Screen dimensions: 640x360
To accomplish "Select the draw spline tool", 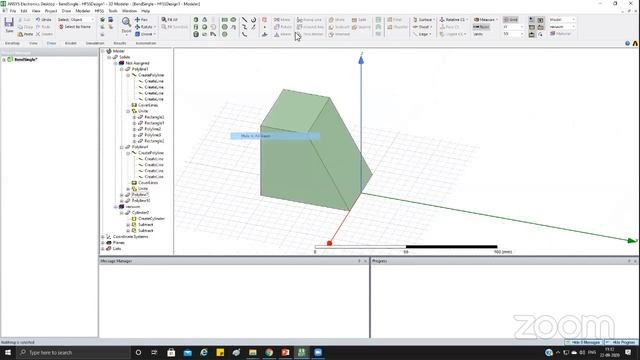I will 244,27.
